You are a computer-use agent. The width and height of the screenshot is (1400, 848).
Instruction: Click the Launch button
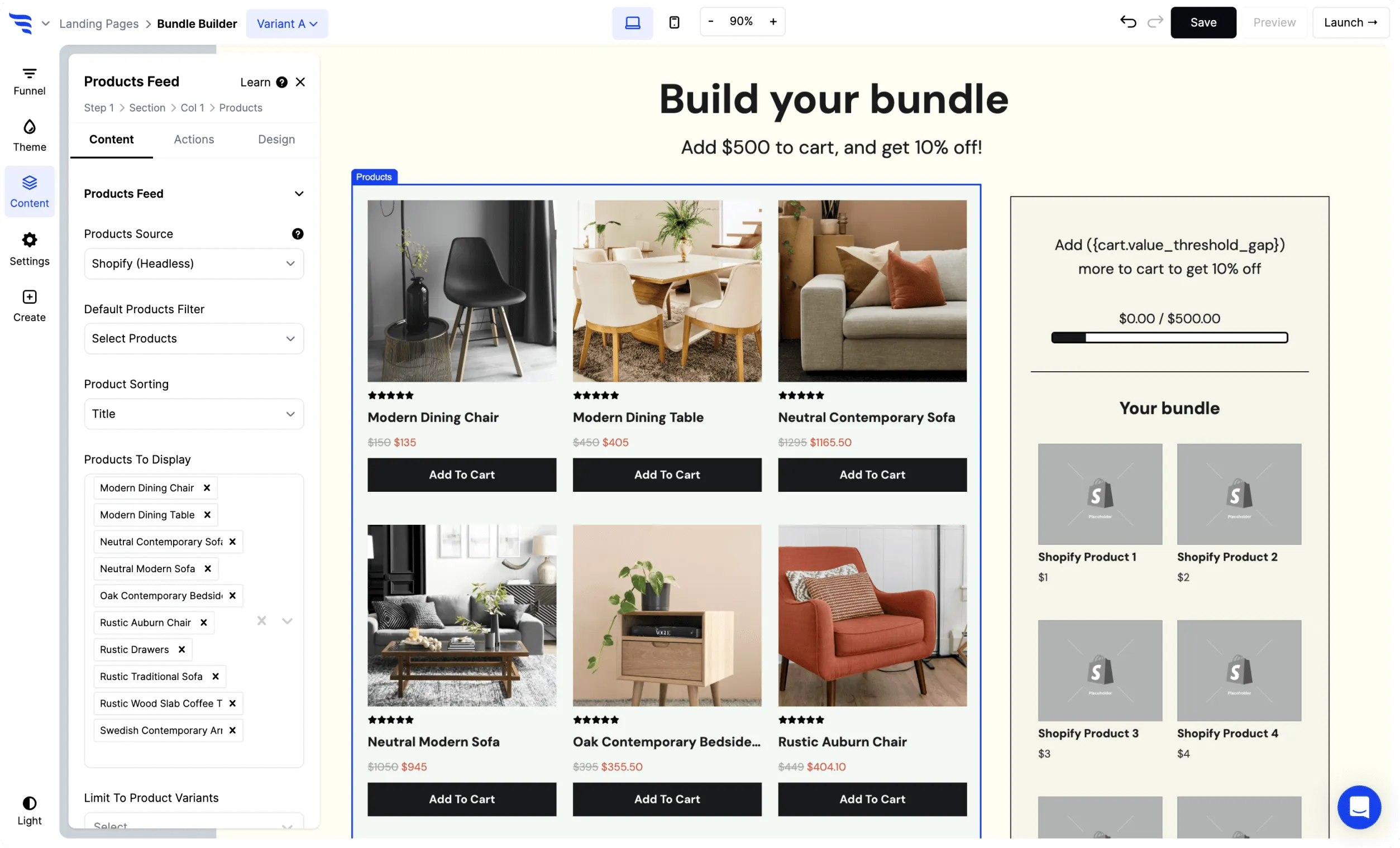pos(1350,22)
